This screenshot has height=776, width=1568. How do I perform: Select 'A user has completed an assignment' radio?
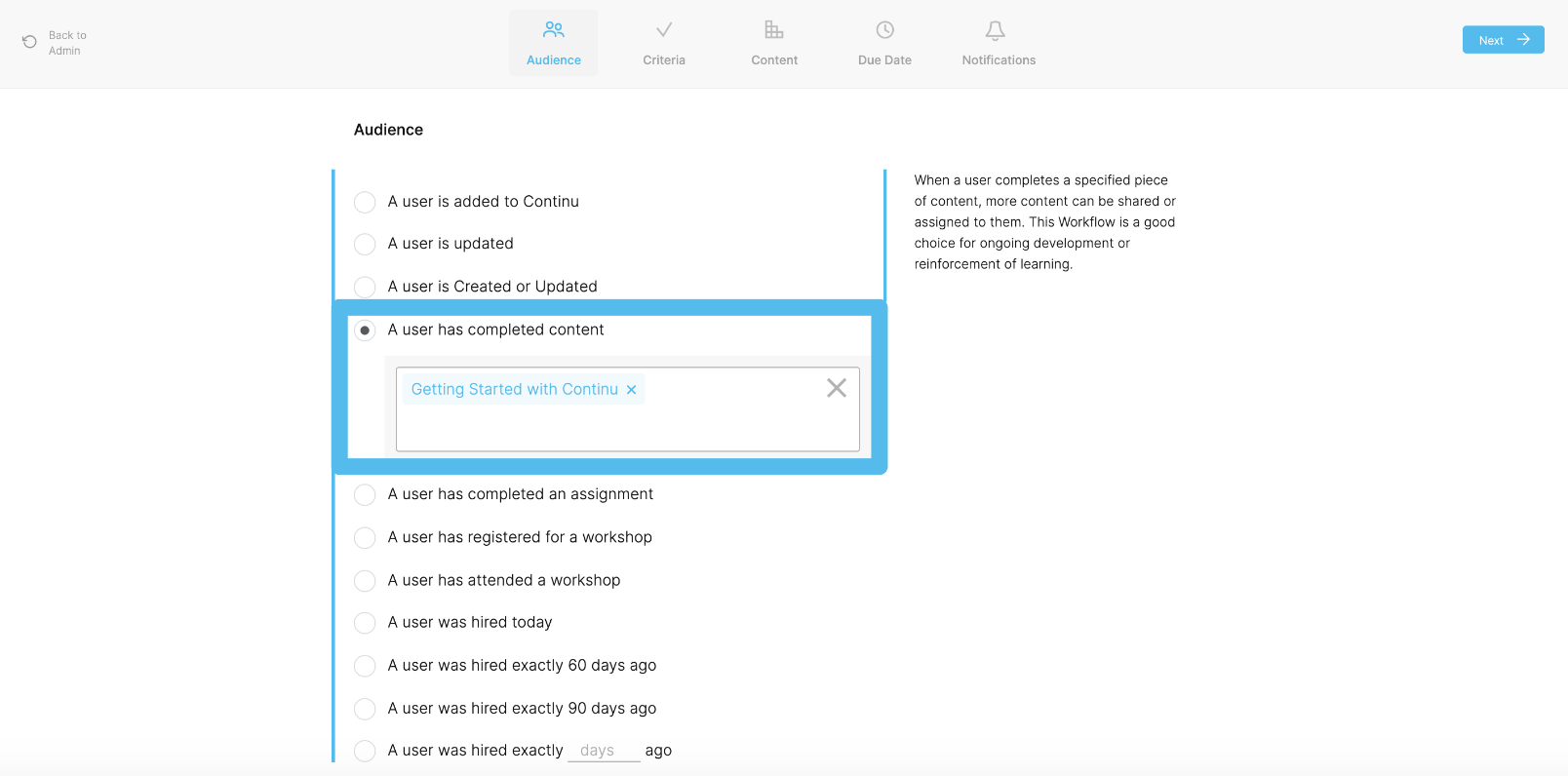(365, 495)
